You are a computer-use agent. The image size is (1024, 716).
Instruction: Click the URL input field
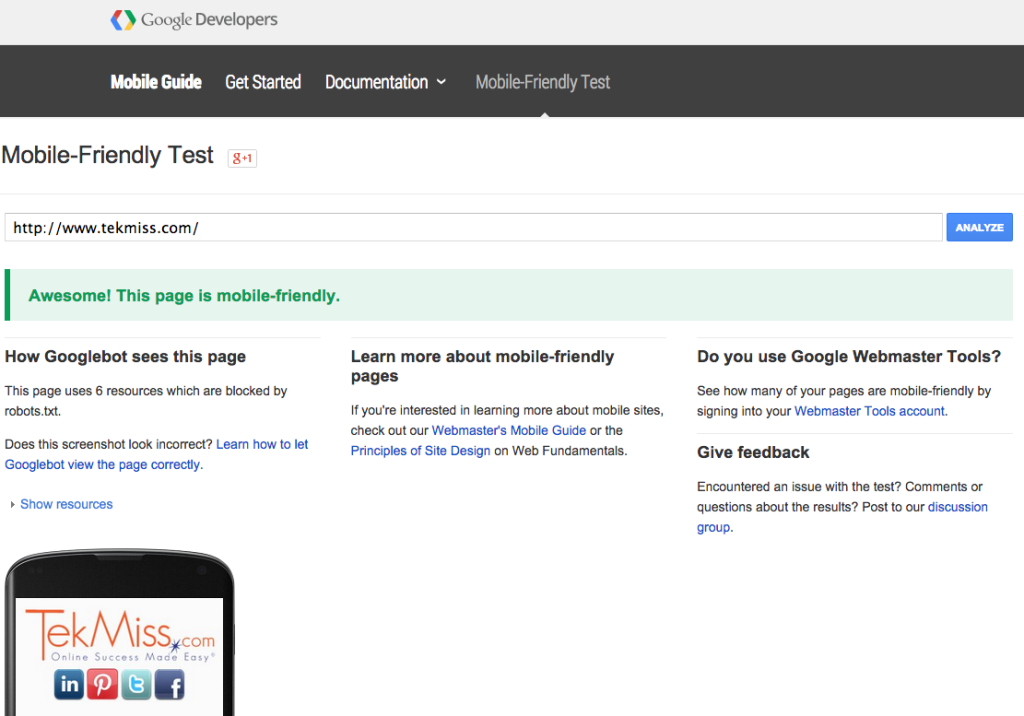point(473,227)
